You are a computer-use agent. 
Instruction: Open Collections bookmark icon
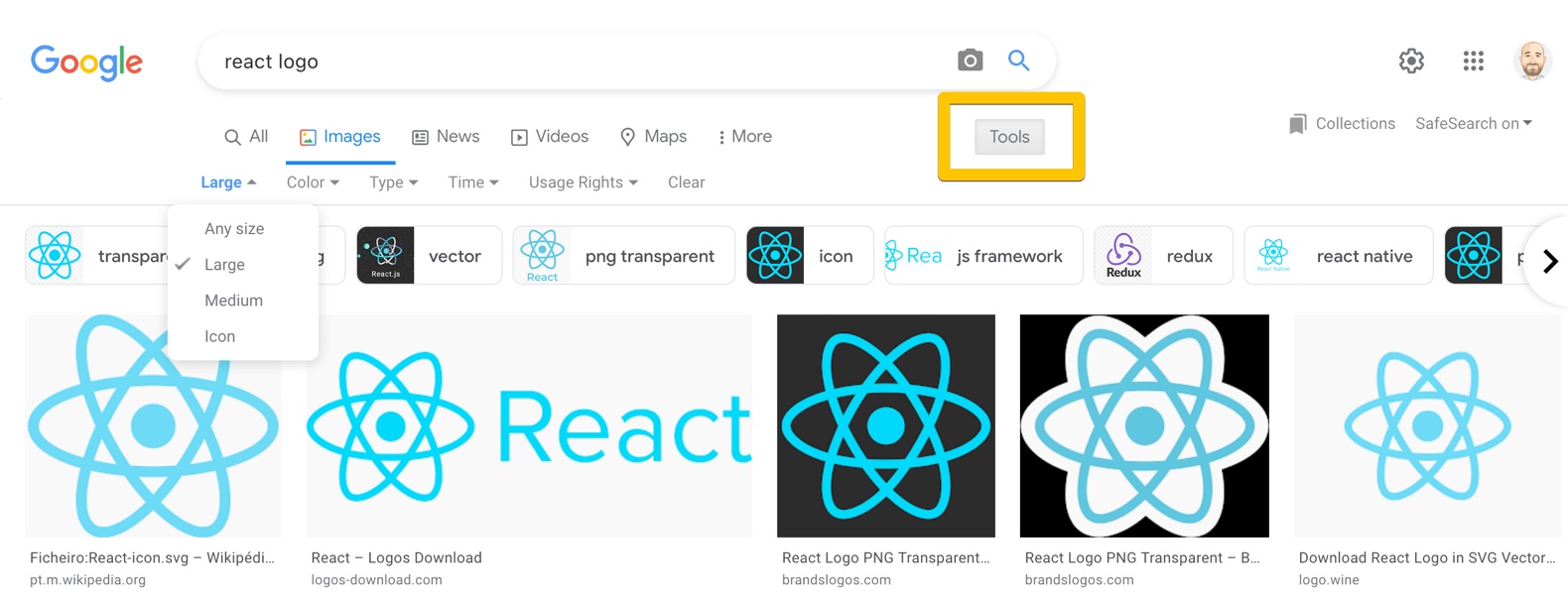pyautogui.click(x=1297, y=124)
